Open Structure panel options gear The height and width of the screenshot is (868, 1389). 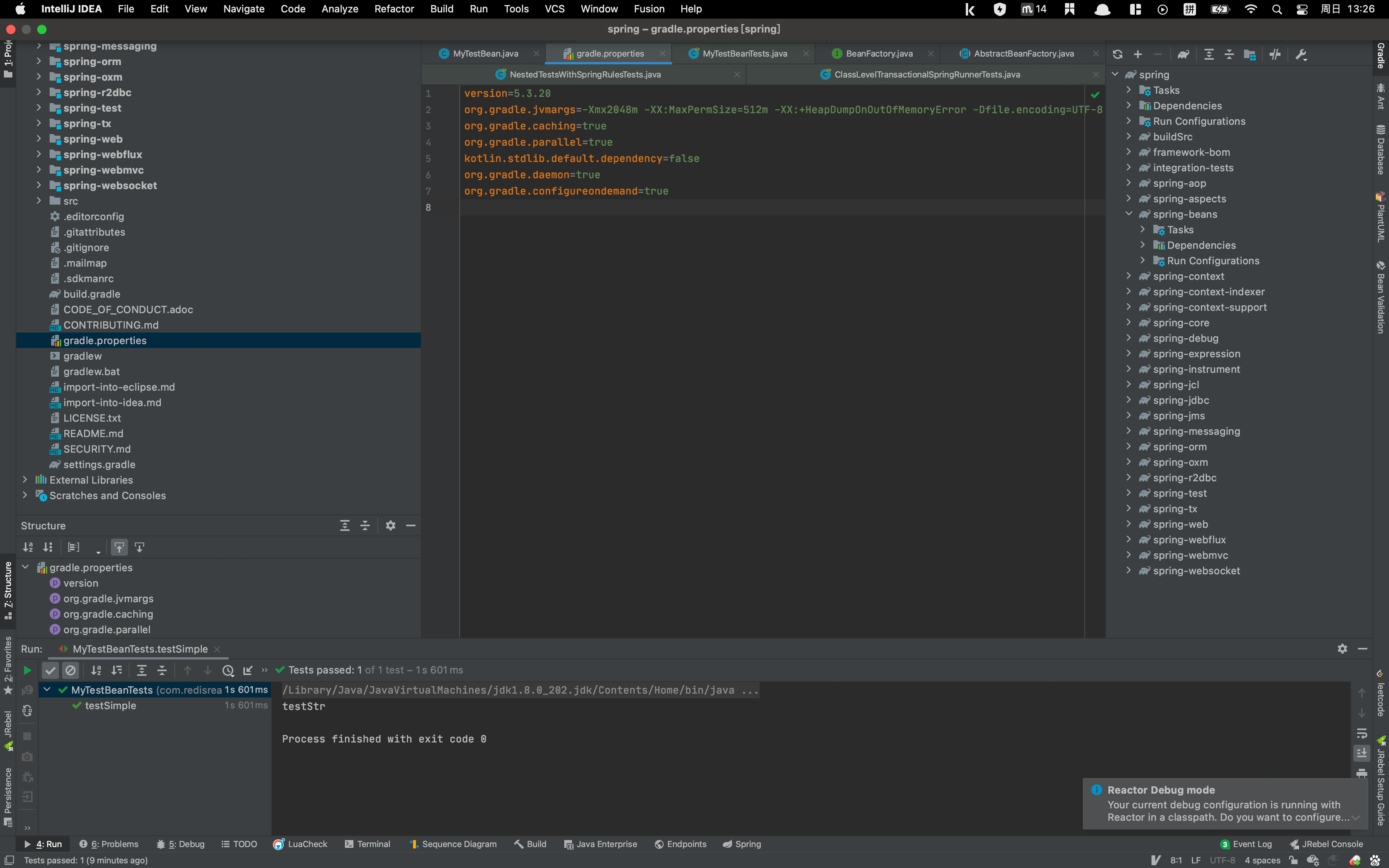coord(390,526)
